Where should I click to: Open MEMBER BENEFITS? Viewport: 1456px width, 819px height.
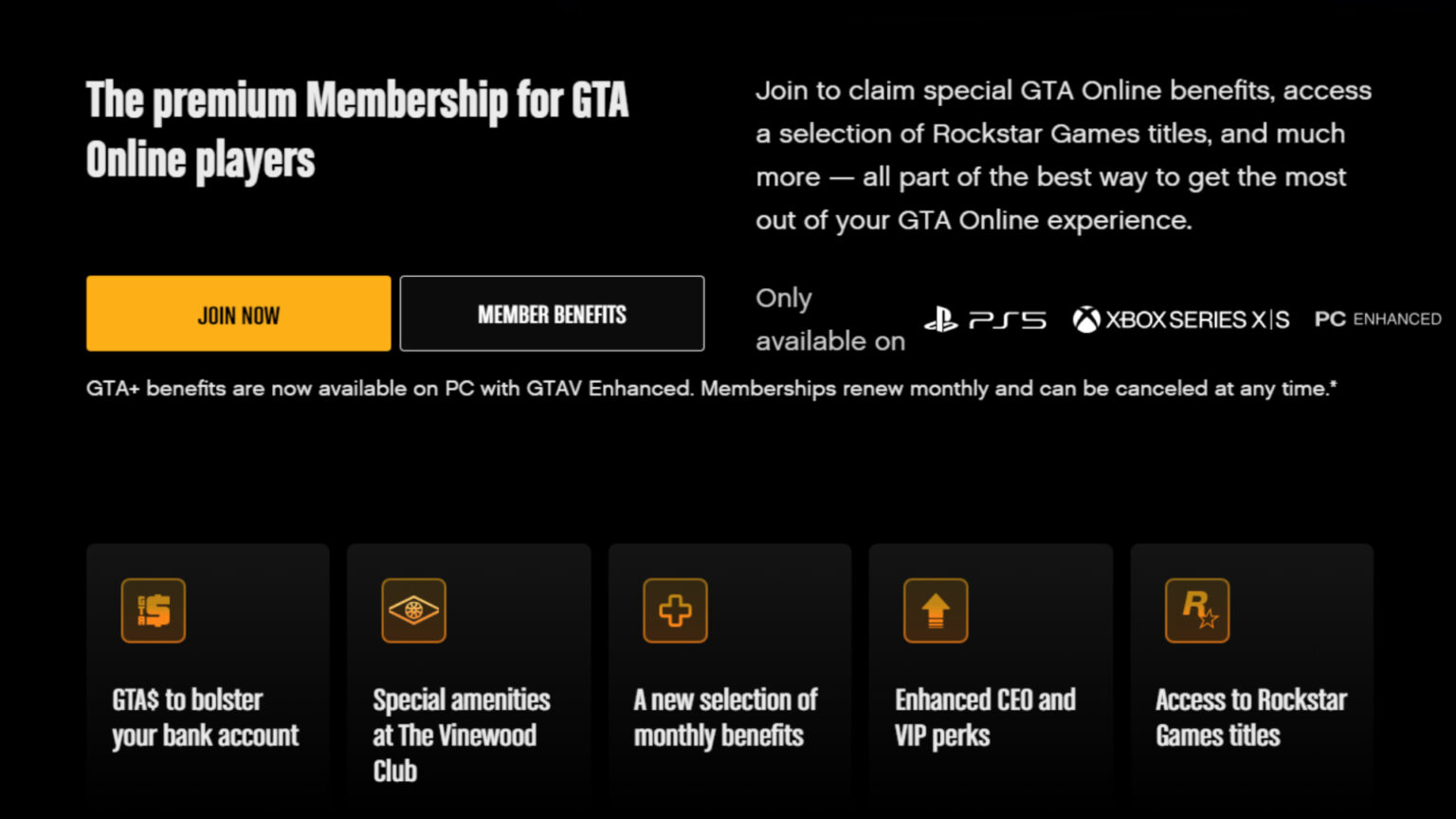tap(552, 314)
